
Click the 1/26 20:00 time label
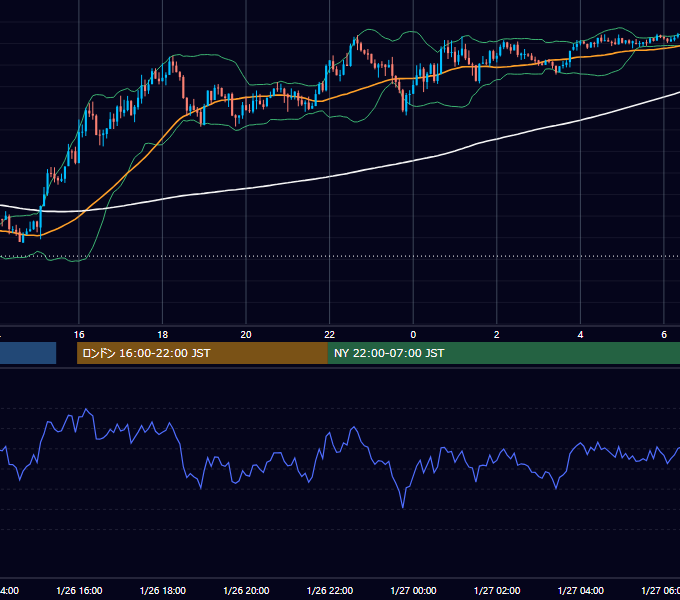pyautogui.click(x=246, y=590)
